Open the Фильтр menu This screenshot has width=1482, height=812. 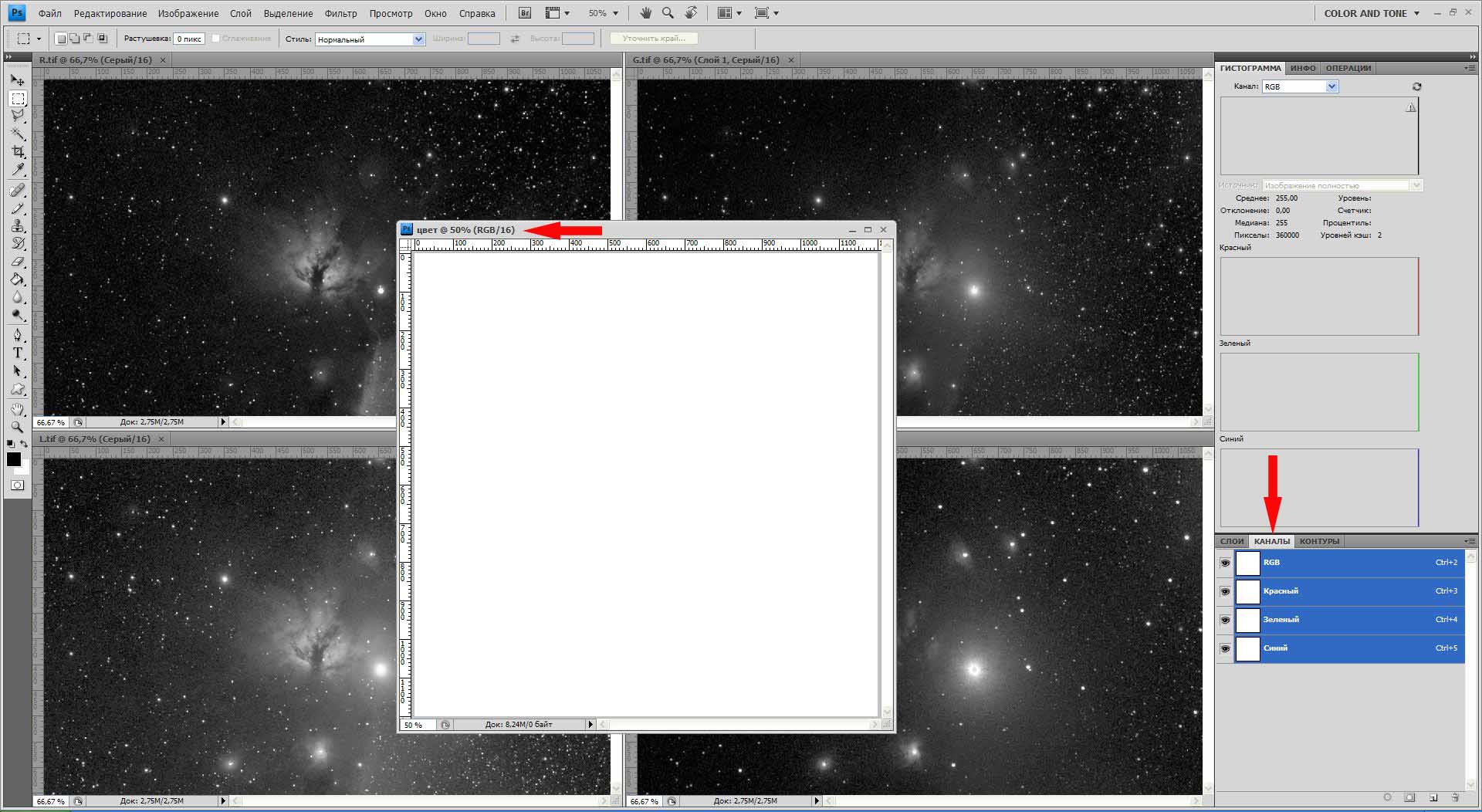point(340,13)
